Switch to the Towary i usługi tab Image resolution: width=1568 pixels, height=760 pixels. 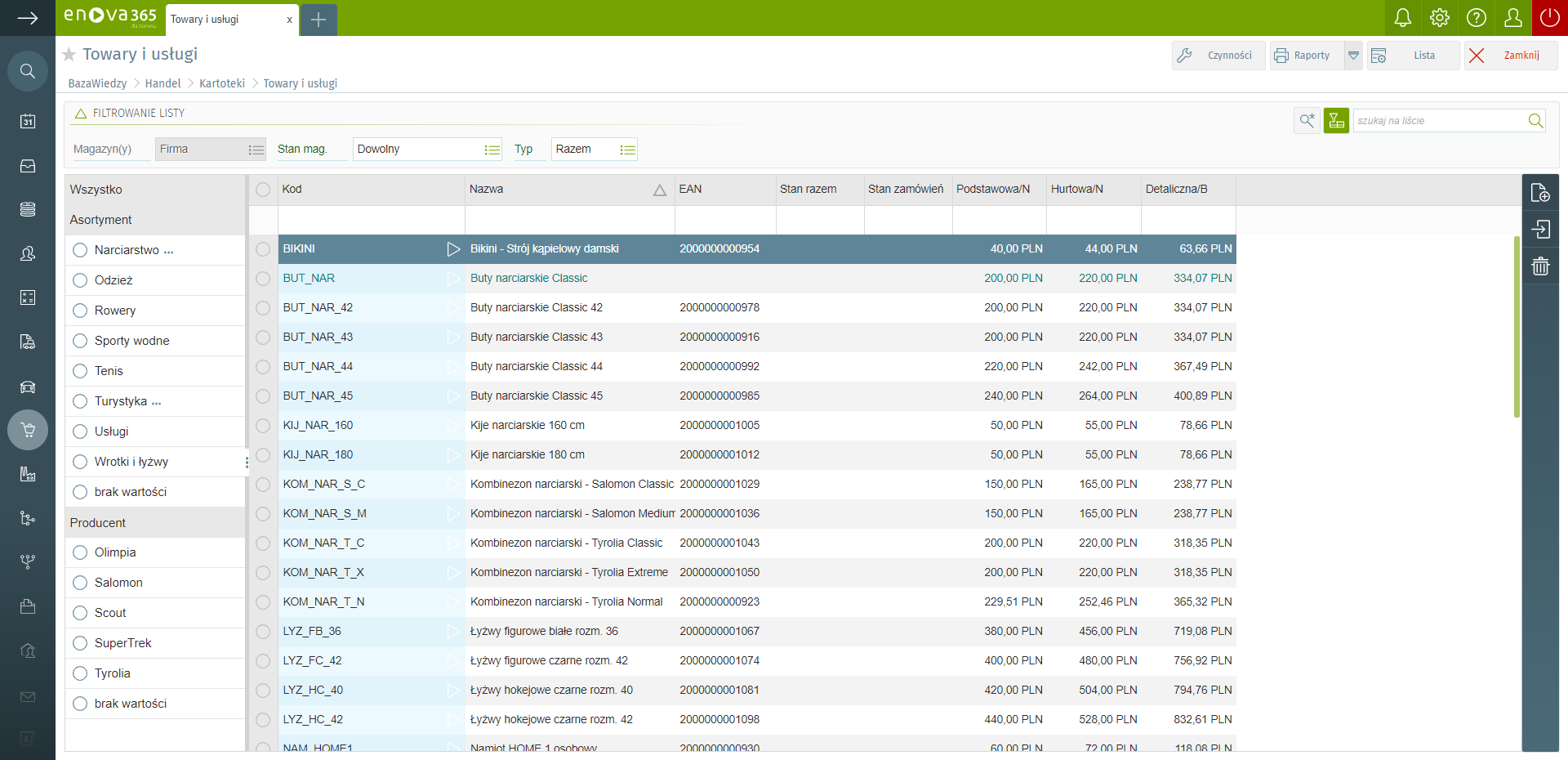(x=220, y=20)
